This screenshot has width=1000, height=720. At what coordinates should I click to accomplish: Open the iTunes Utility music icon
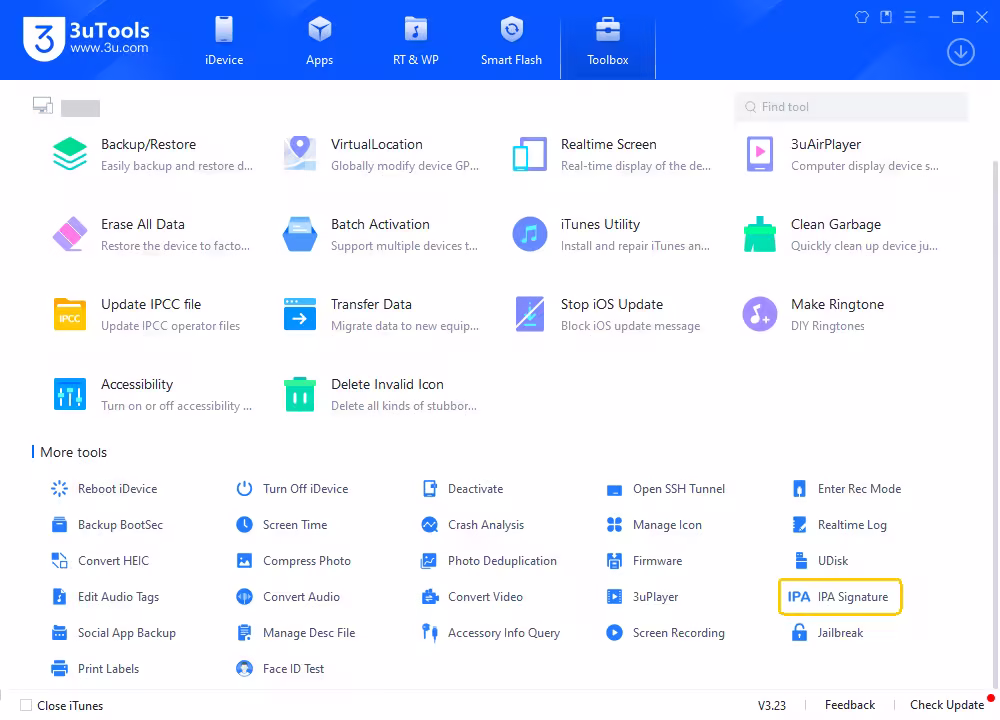529,234
